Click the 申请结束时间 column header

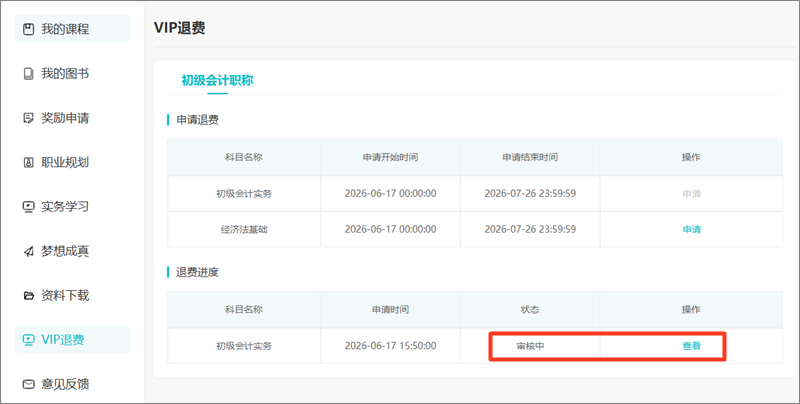[x=530, y=157]
